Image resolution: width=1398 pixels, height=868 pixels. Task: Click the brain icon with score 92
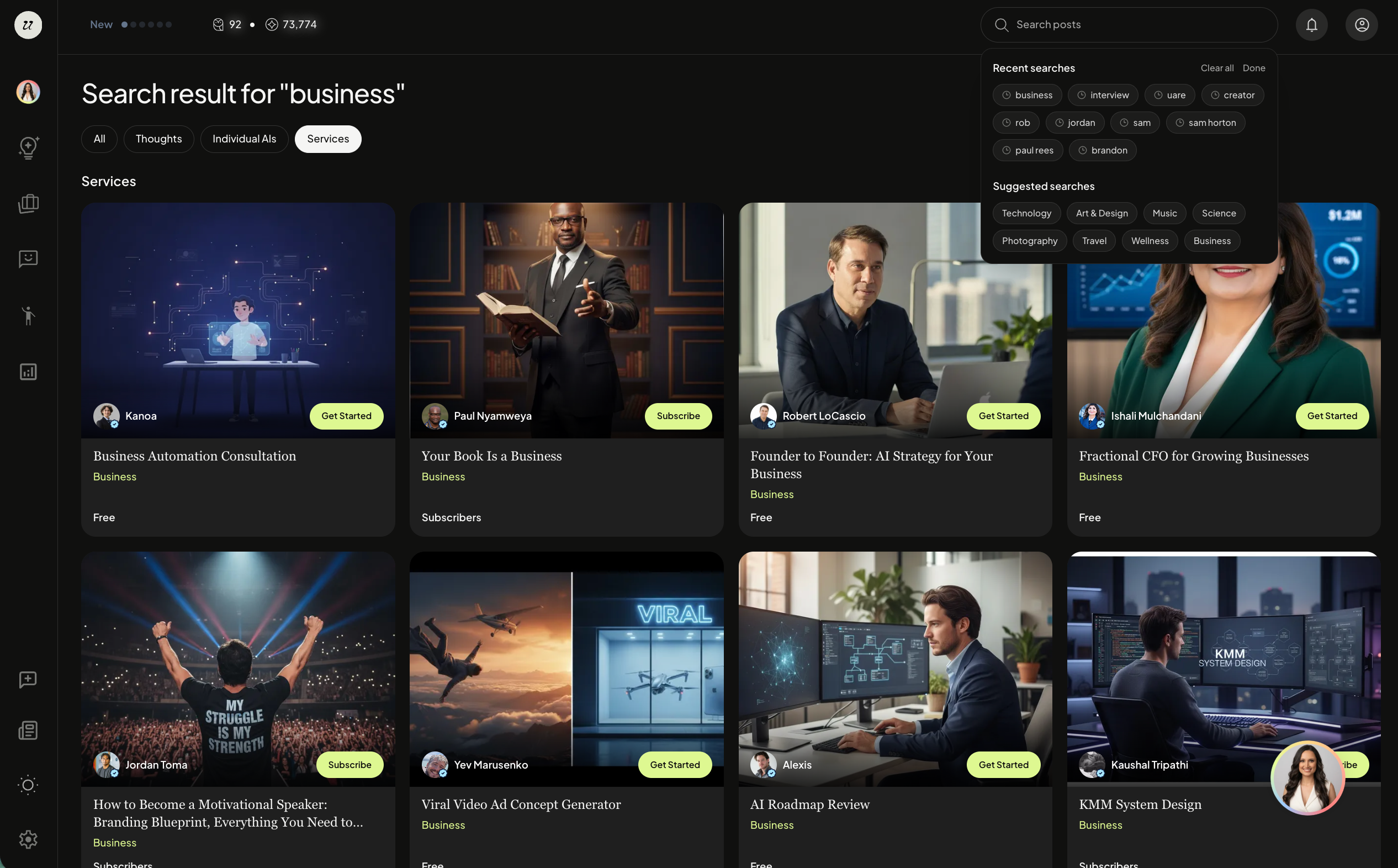click(x=218, y=25)
